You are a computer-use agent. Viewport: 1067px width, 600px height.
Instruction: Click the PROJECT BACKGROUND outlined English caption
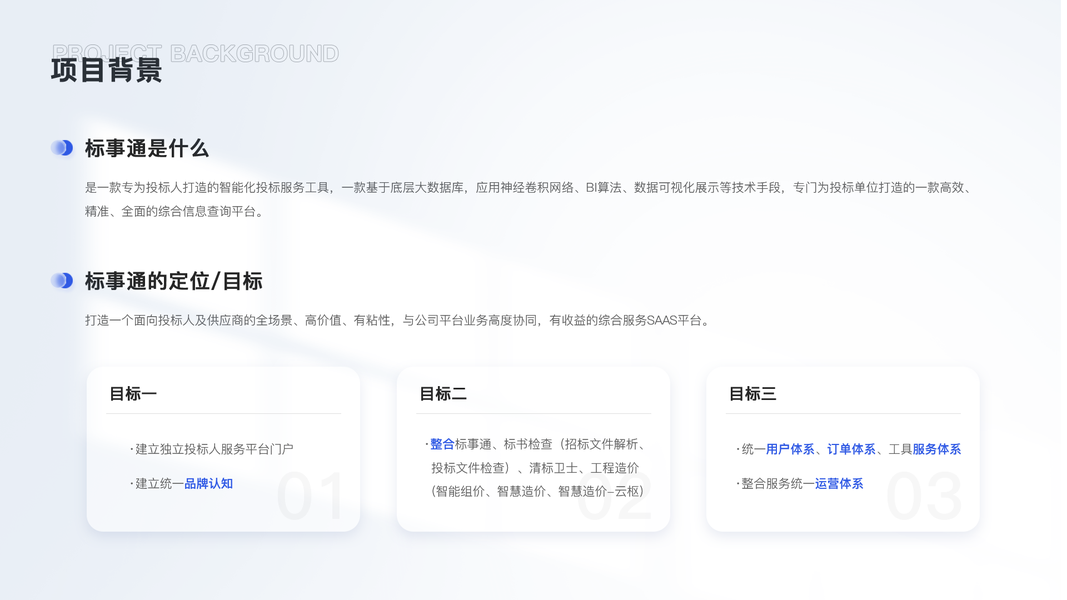pos(195,53)
